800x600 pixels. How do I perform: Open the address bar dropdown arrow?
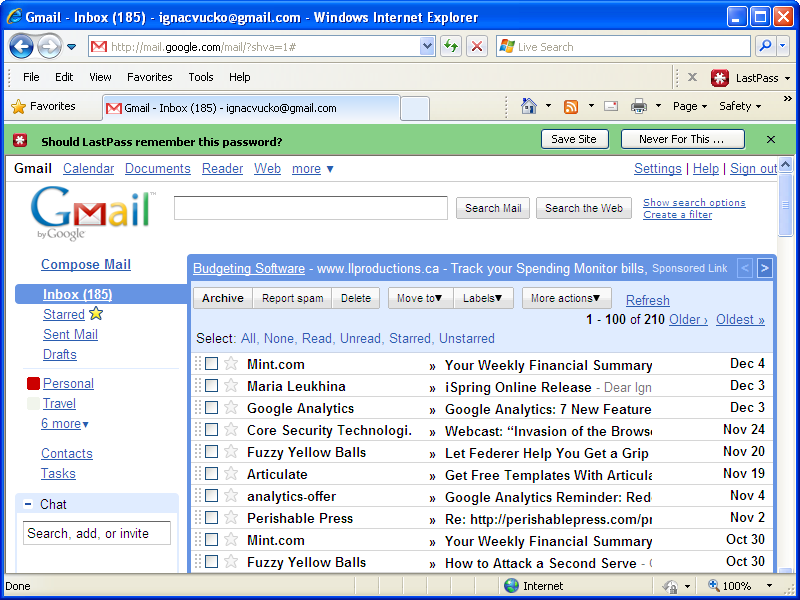427,46
